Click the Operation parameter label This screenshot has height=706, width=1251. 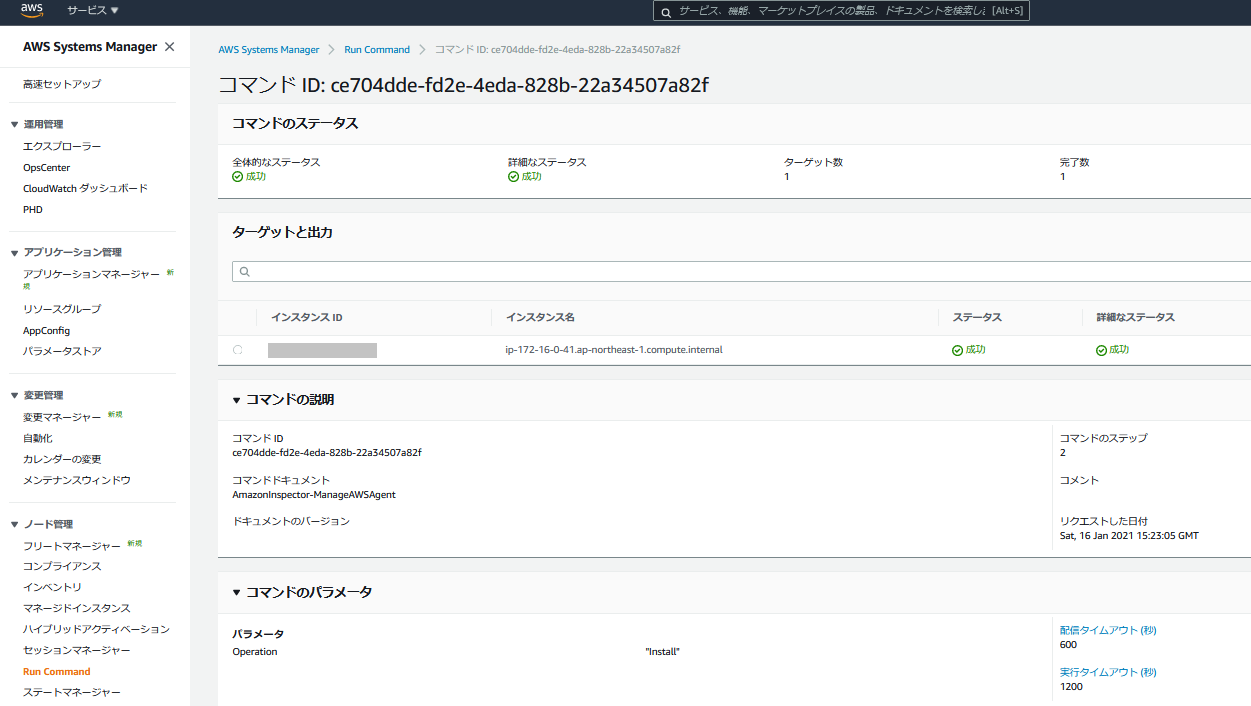pos(255,651)
